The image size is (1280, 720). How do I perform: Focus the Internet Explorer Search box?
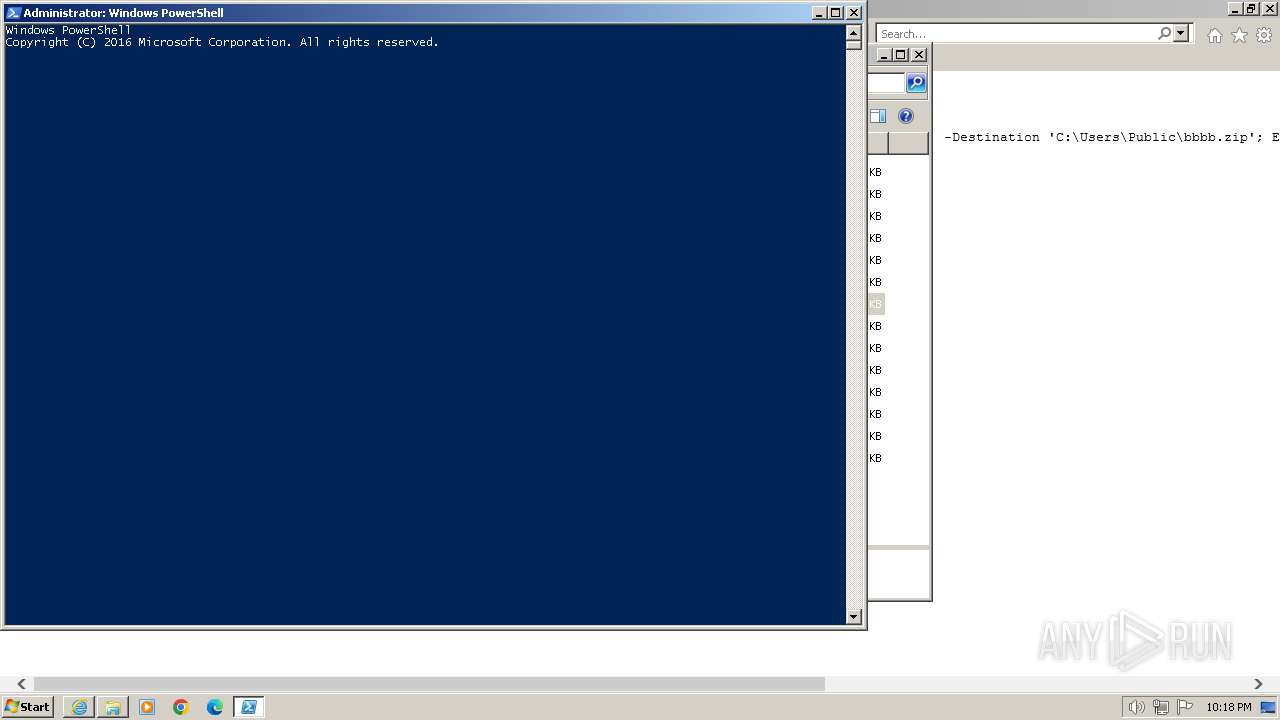click(1015, 34)
